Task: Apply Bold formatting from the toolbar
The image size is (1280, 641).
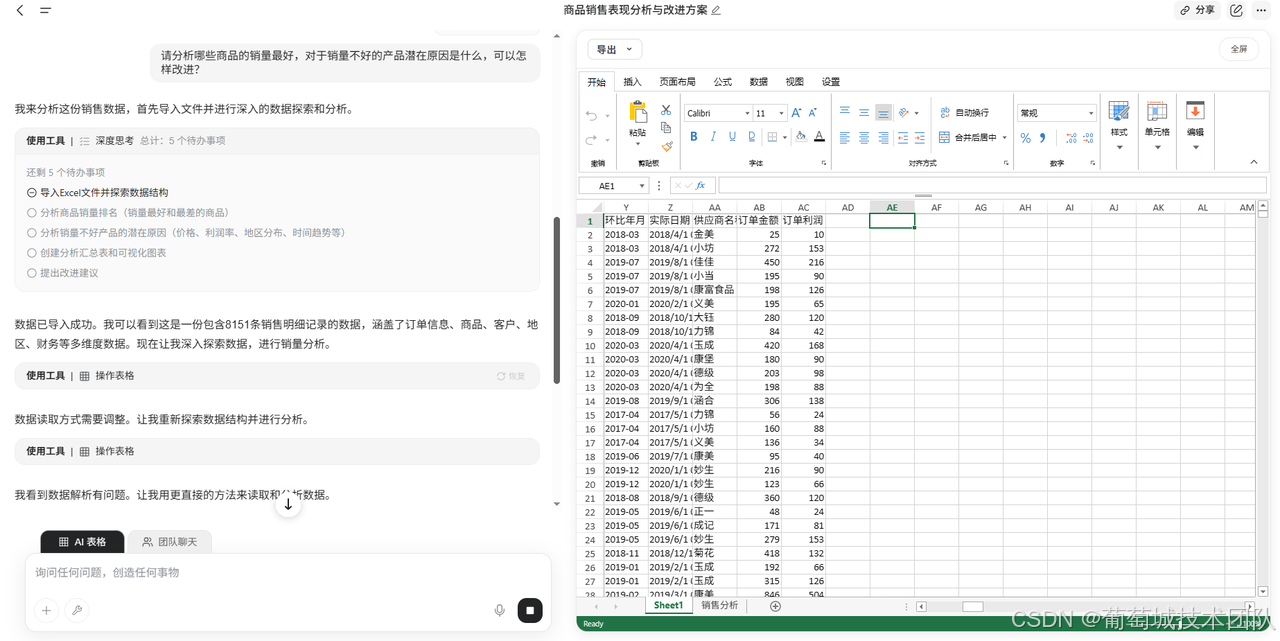Action: tap(694, 137)
